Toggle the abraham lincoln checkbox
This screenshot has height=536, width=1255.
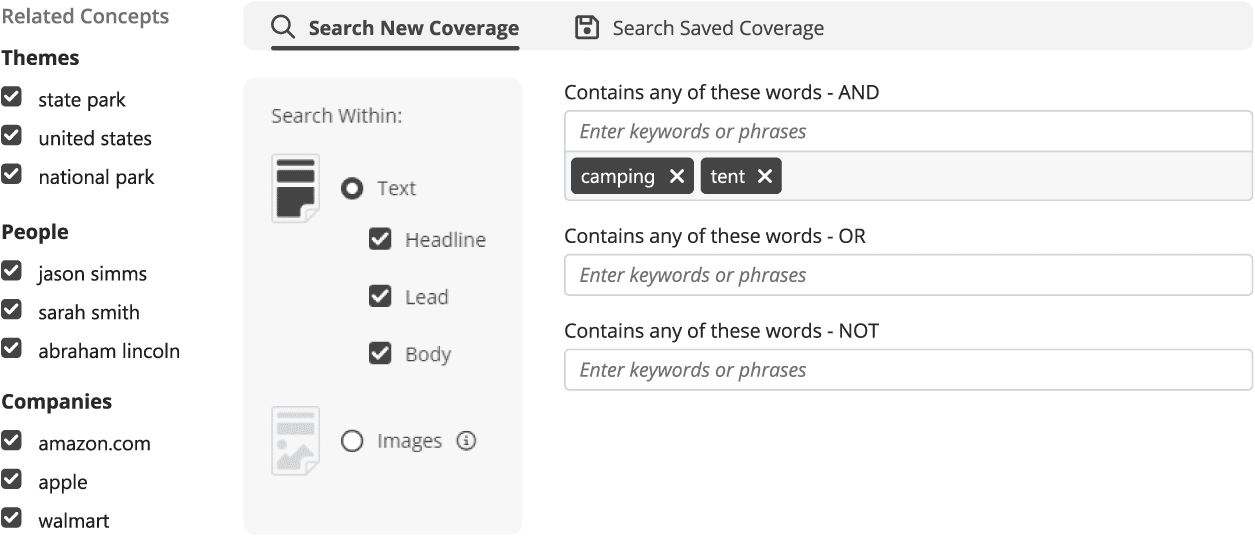click(12, 348)
